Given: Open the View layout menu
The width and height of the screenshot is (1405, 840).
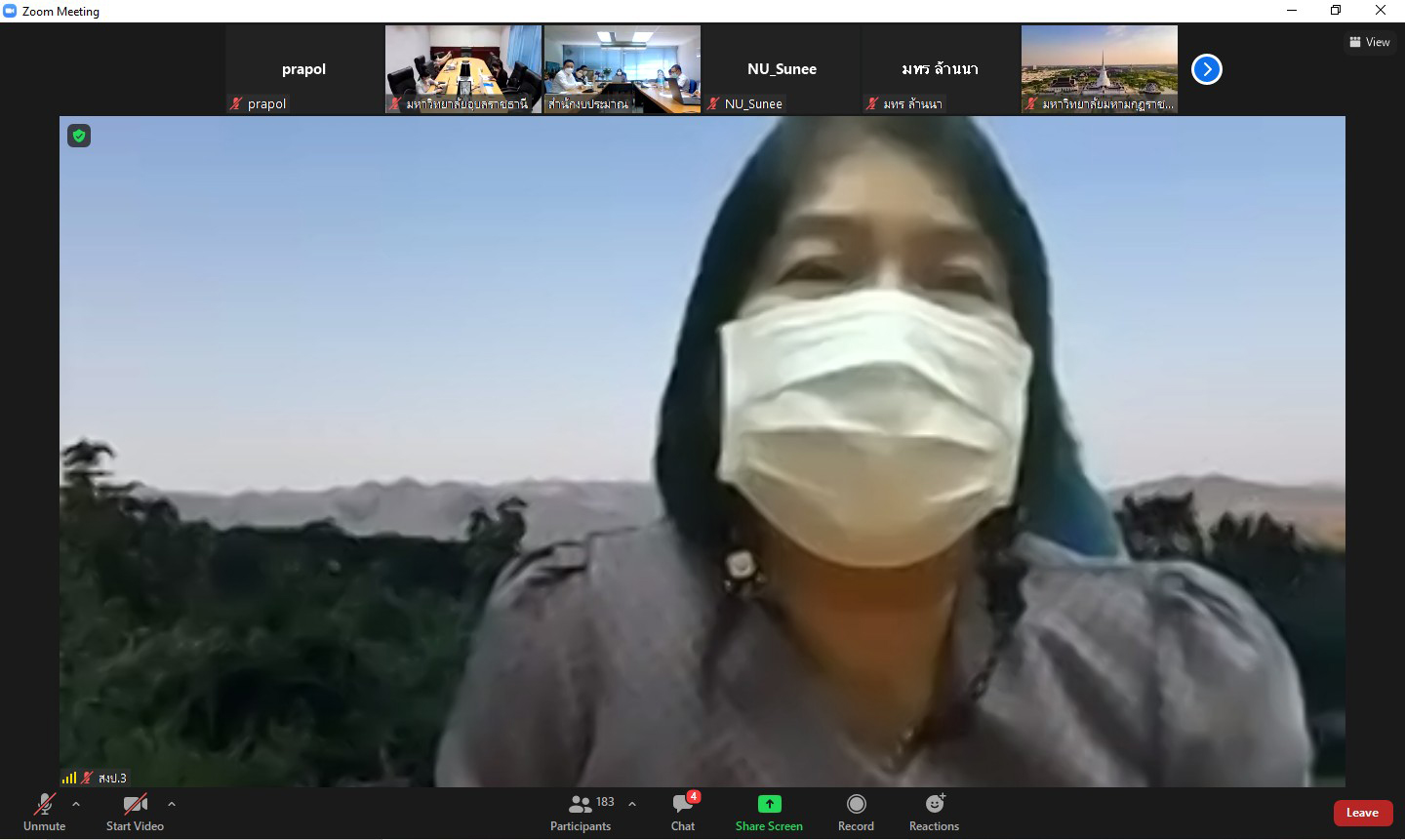Looking at the screenshot, I should (1370, 42).
